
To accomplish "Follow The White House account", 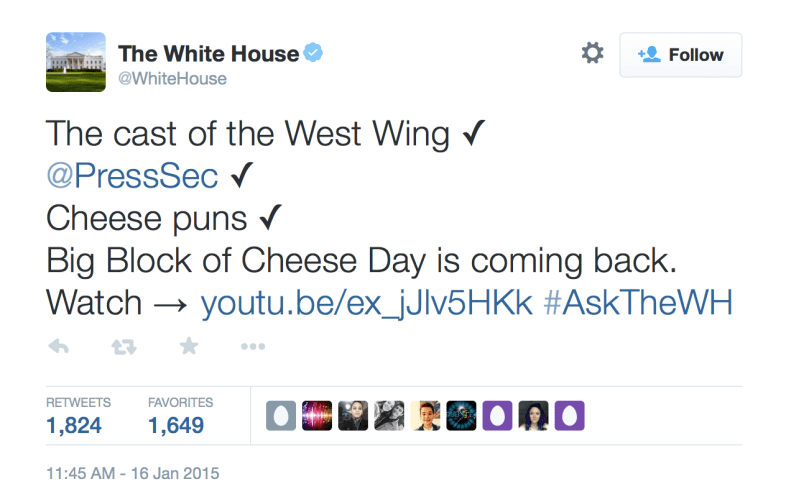I will (681, 55).
